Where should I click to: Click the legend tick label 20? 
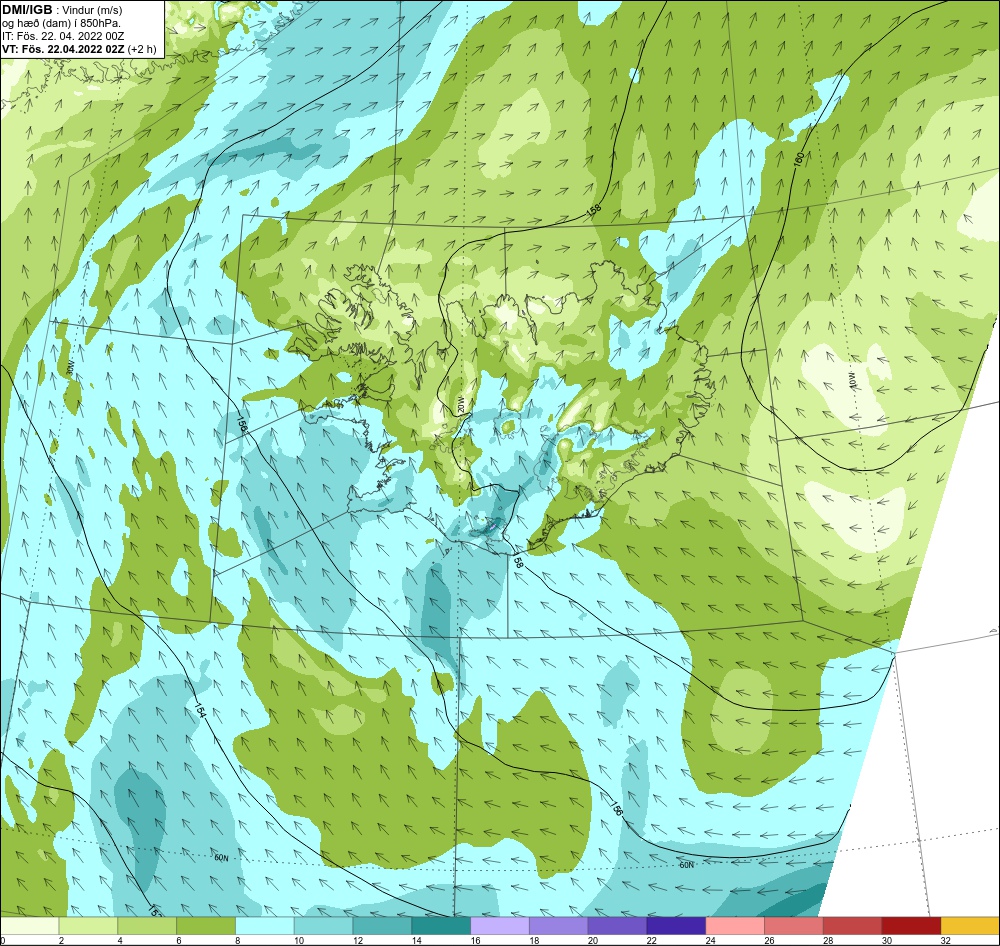point(593,940)
